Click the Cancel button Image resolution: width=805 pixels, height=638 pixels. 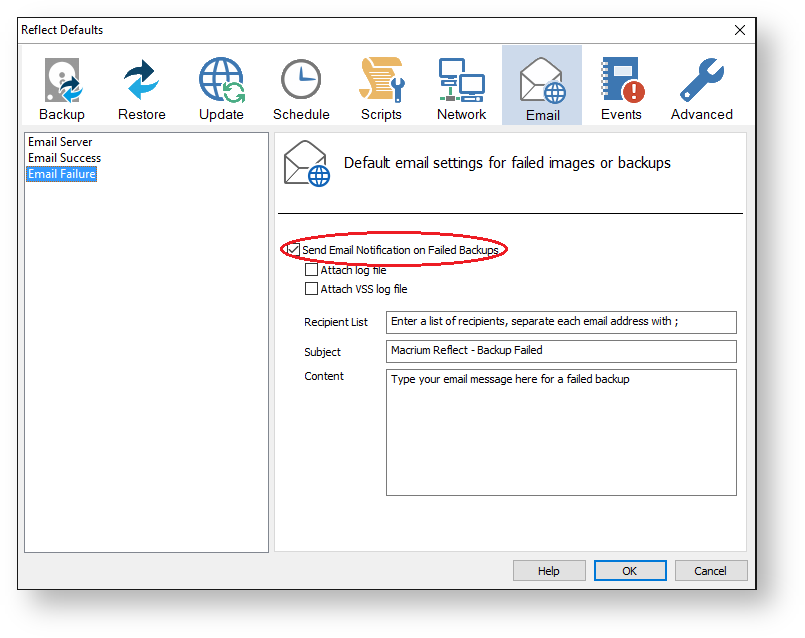point(711,571)
